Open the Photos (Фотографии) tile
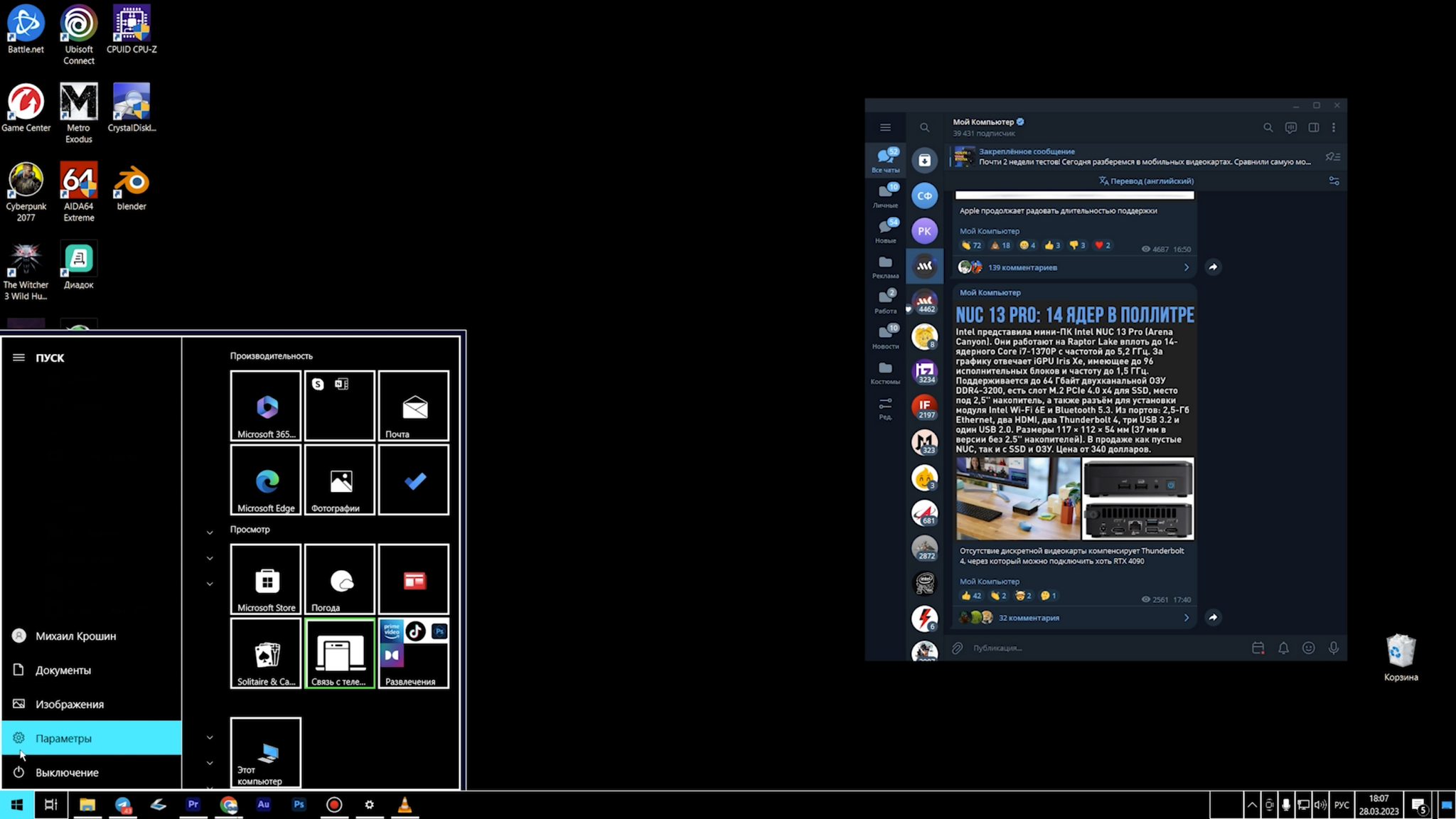 coord(340,480)
